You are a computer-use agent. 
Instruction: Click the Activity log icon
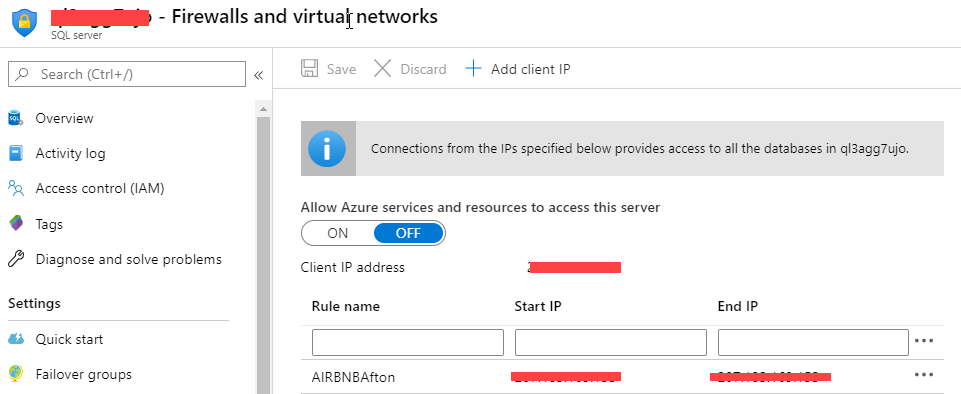(16, 153)
